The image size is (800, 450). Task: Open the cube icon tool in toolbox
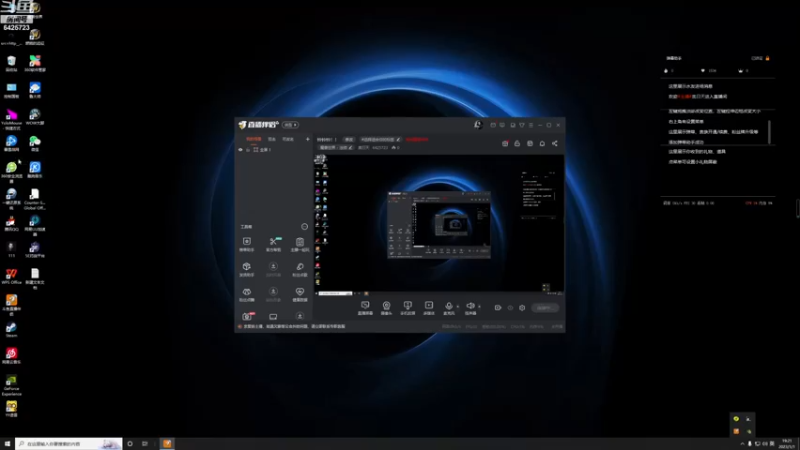(247, 269)
